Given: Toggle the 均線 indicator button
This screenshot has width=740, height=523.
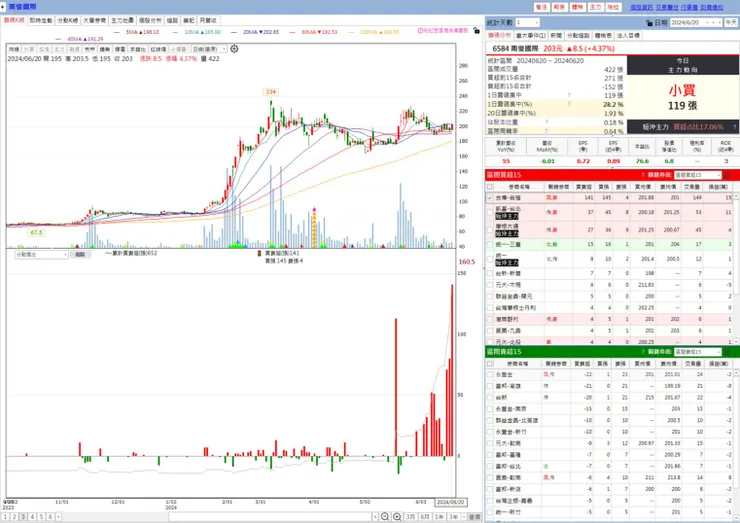Looking at the screenshot, I should point(14,49).
